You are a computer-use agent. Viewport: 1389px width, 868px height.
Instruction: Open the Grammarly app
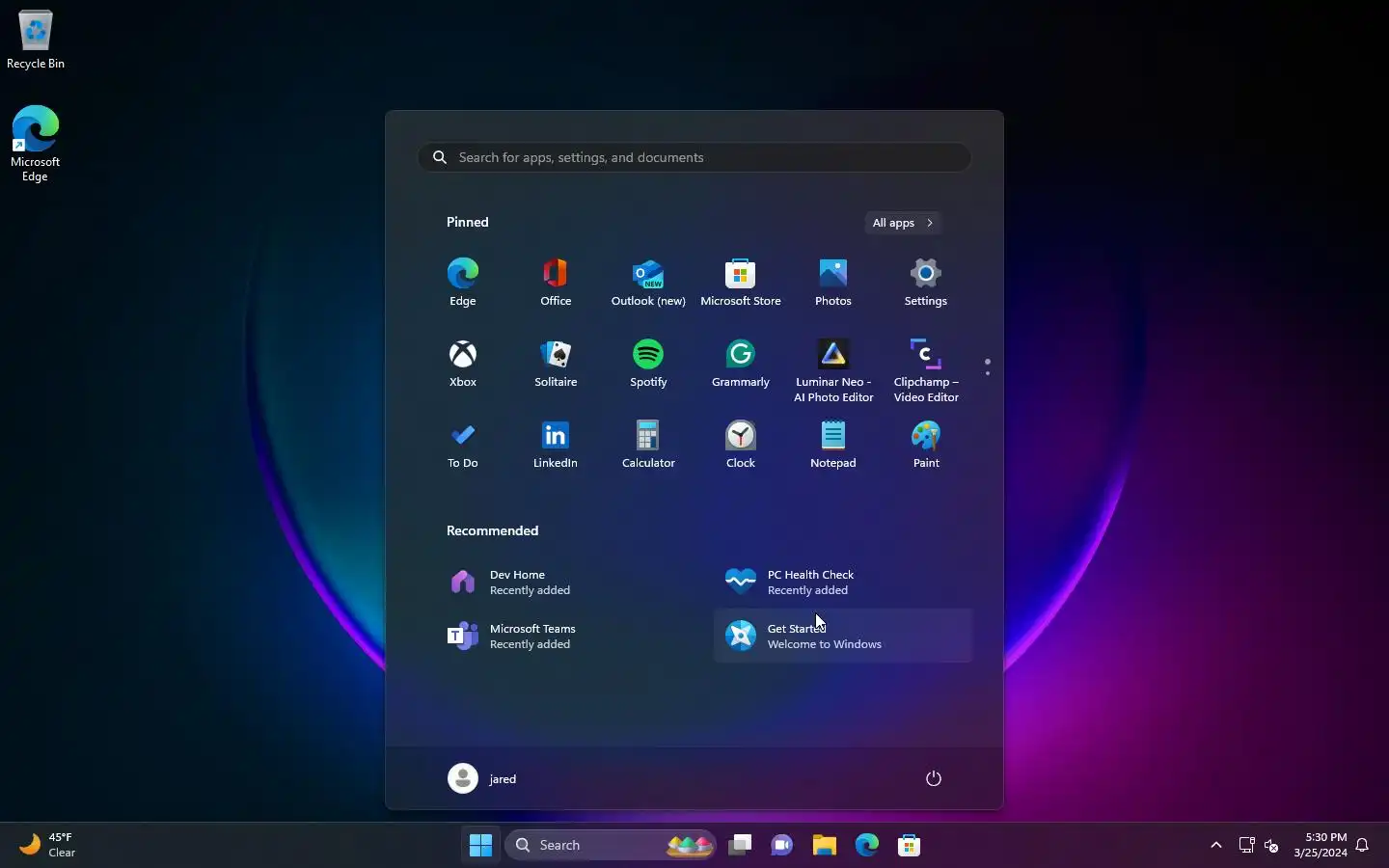[741, 364]
